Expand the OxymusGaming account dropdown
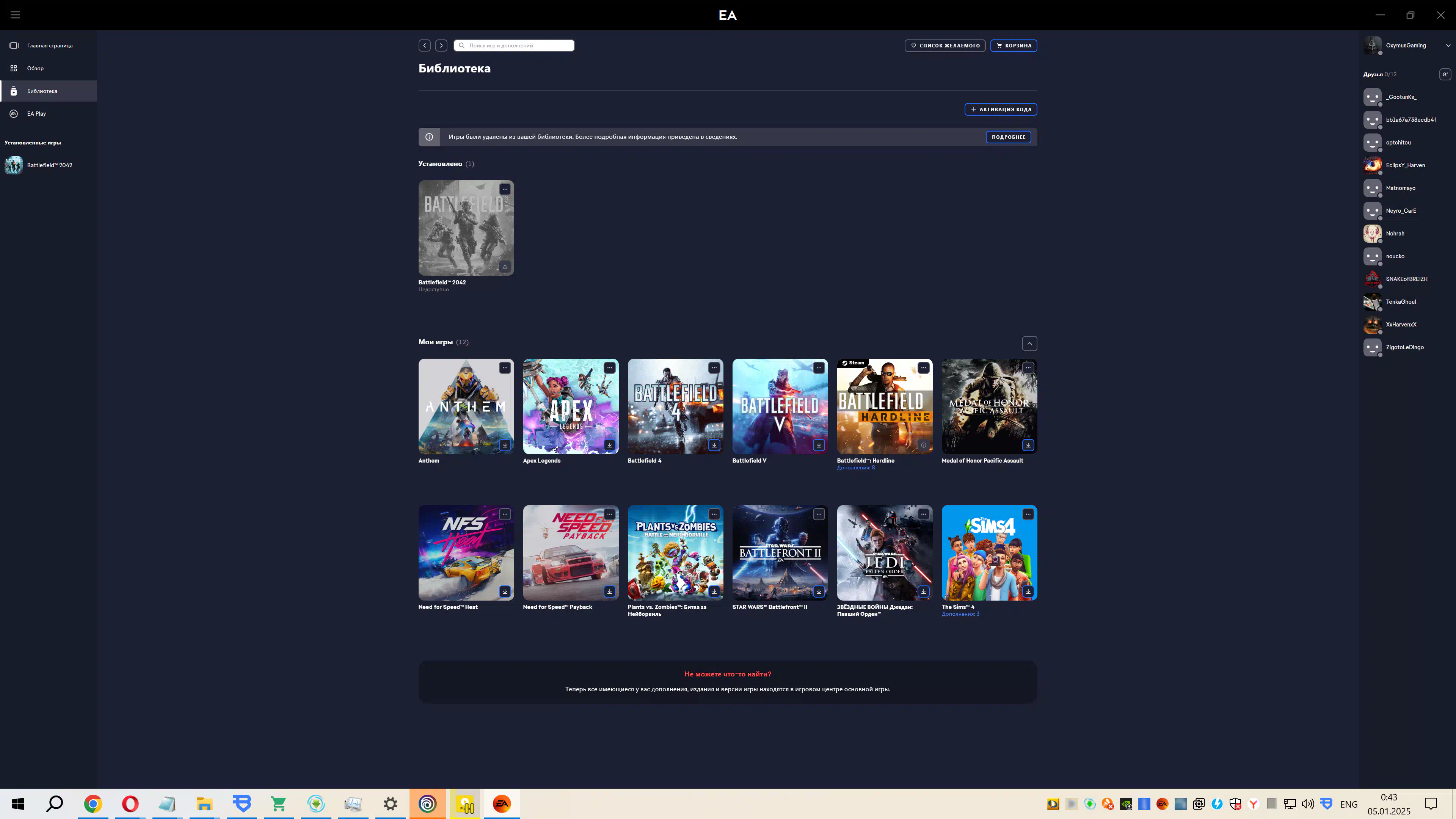1456x819 pixels. tap(1448, 45)
